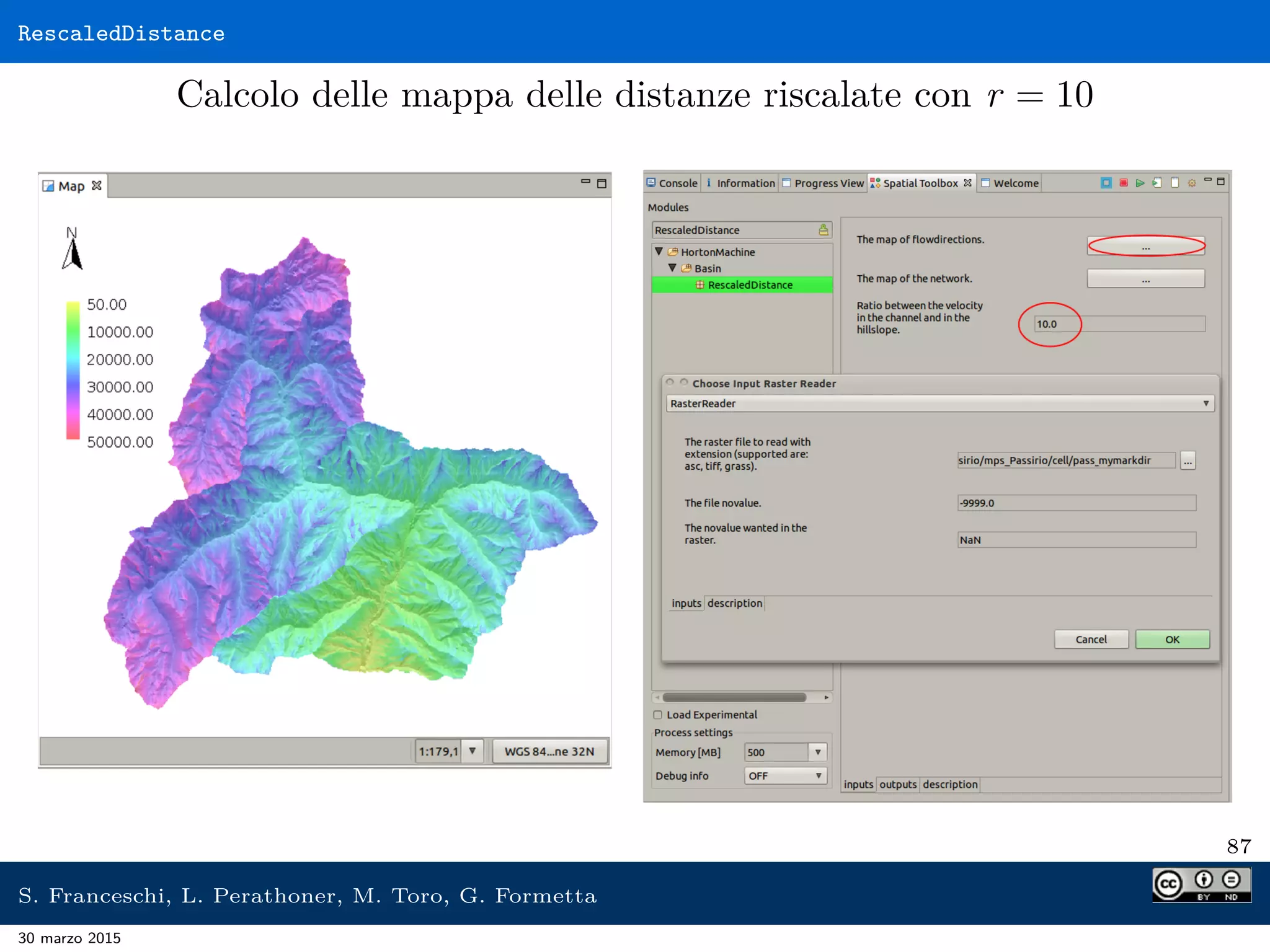Switch to the Welcome tab
The width and height of the screenshot is (1270, 952).
(x=1010, y=183)
